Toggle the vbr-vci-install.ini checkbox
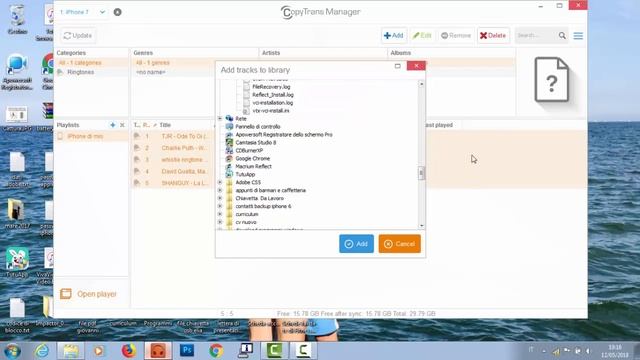The height and width of the screenshot is (360, 640). [247, 111]
